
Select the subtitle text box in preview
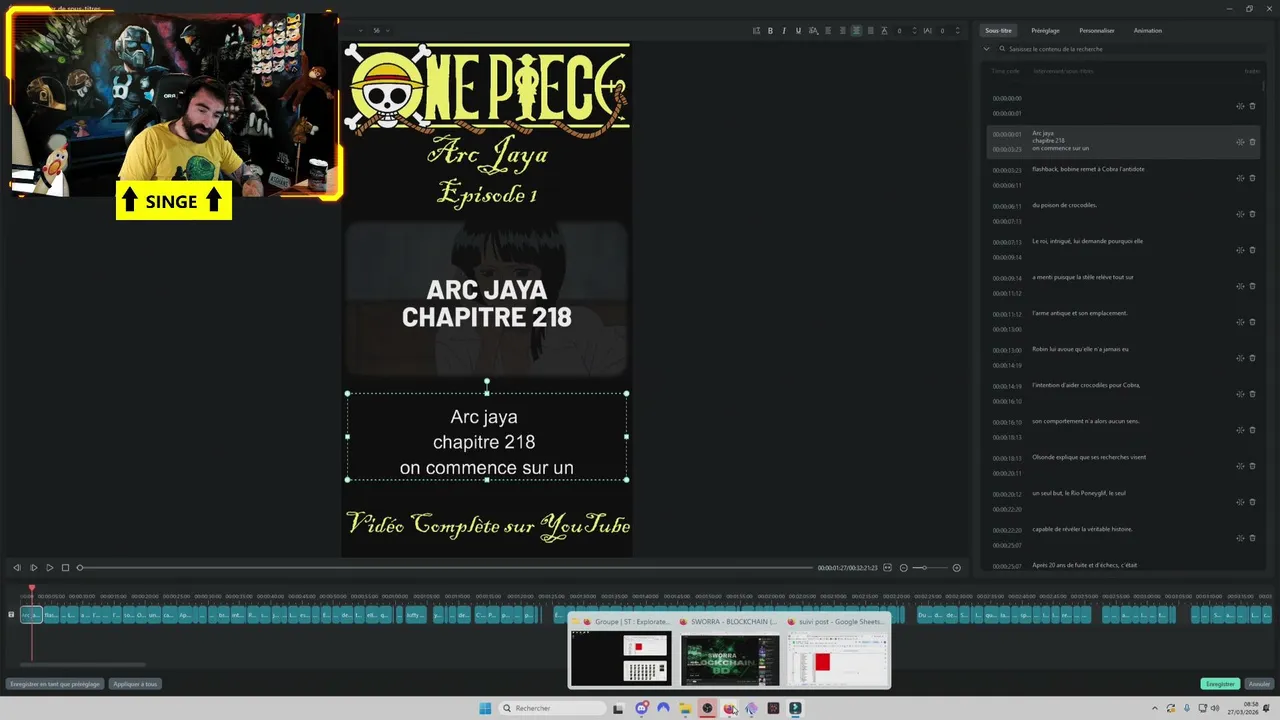pos(487,437)
